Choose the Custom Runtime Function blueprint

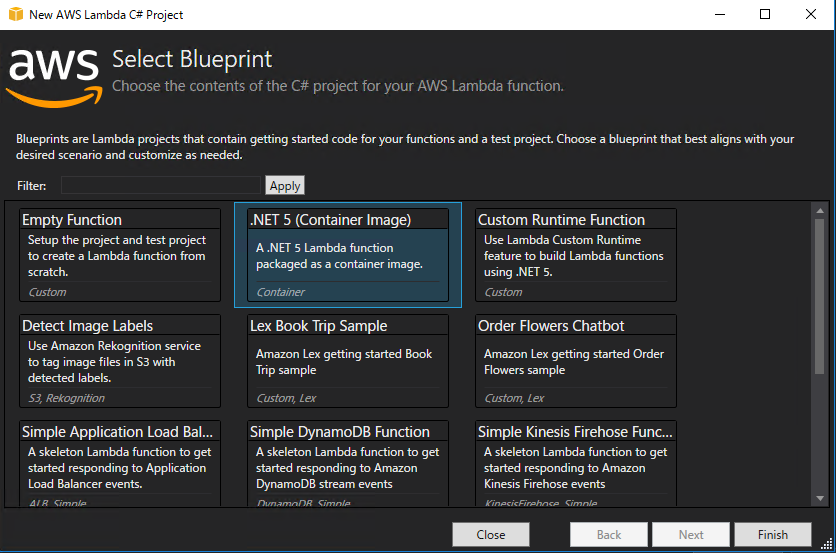coord(576,255)
